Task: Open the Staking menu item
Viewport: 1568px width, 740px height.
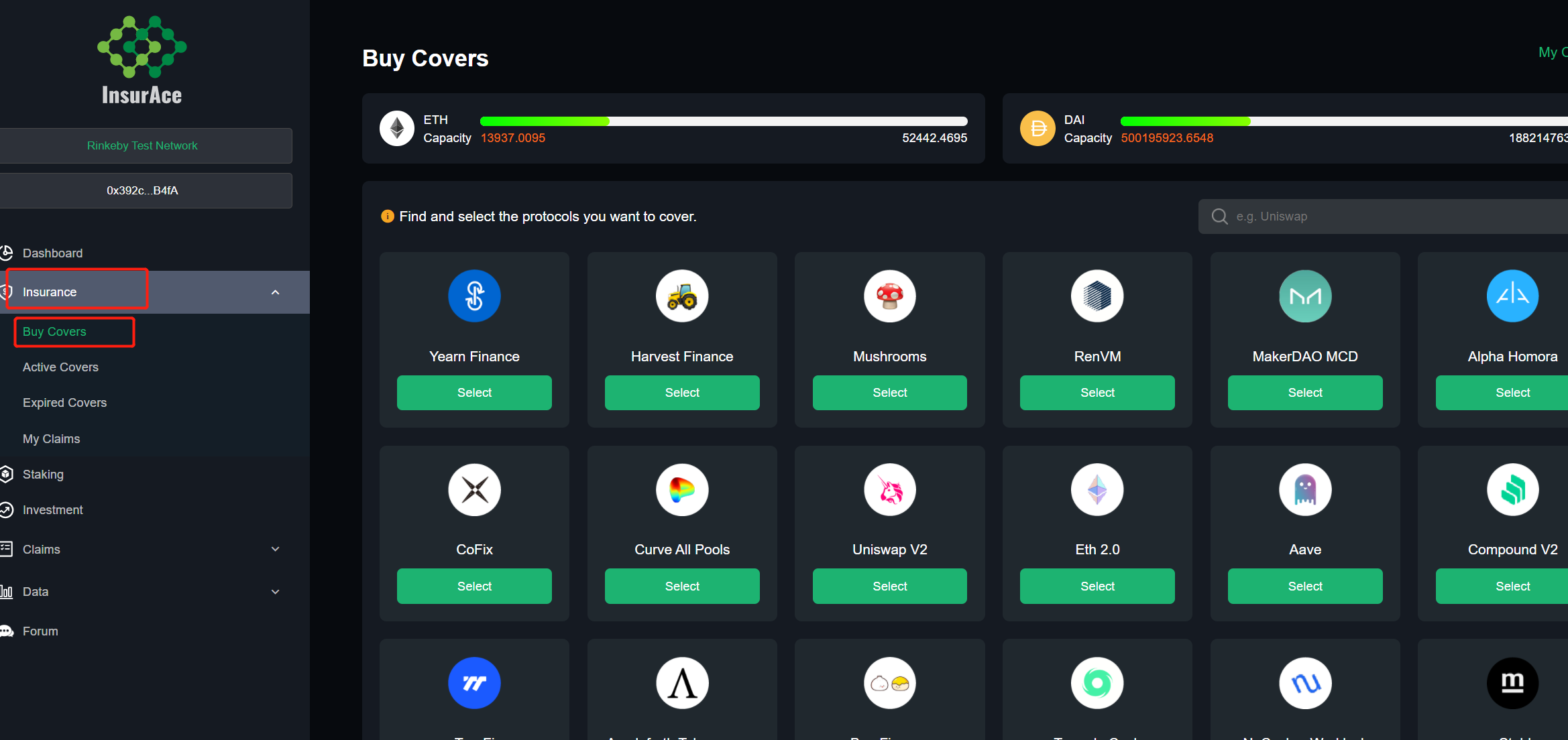Action: (43, 475)
